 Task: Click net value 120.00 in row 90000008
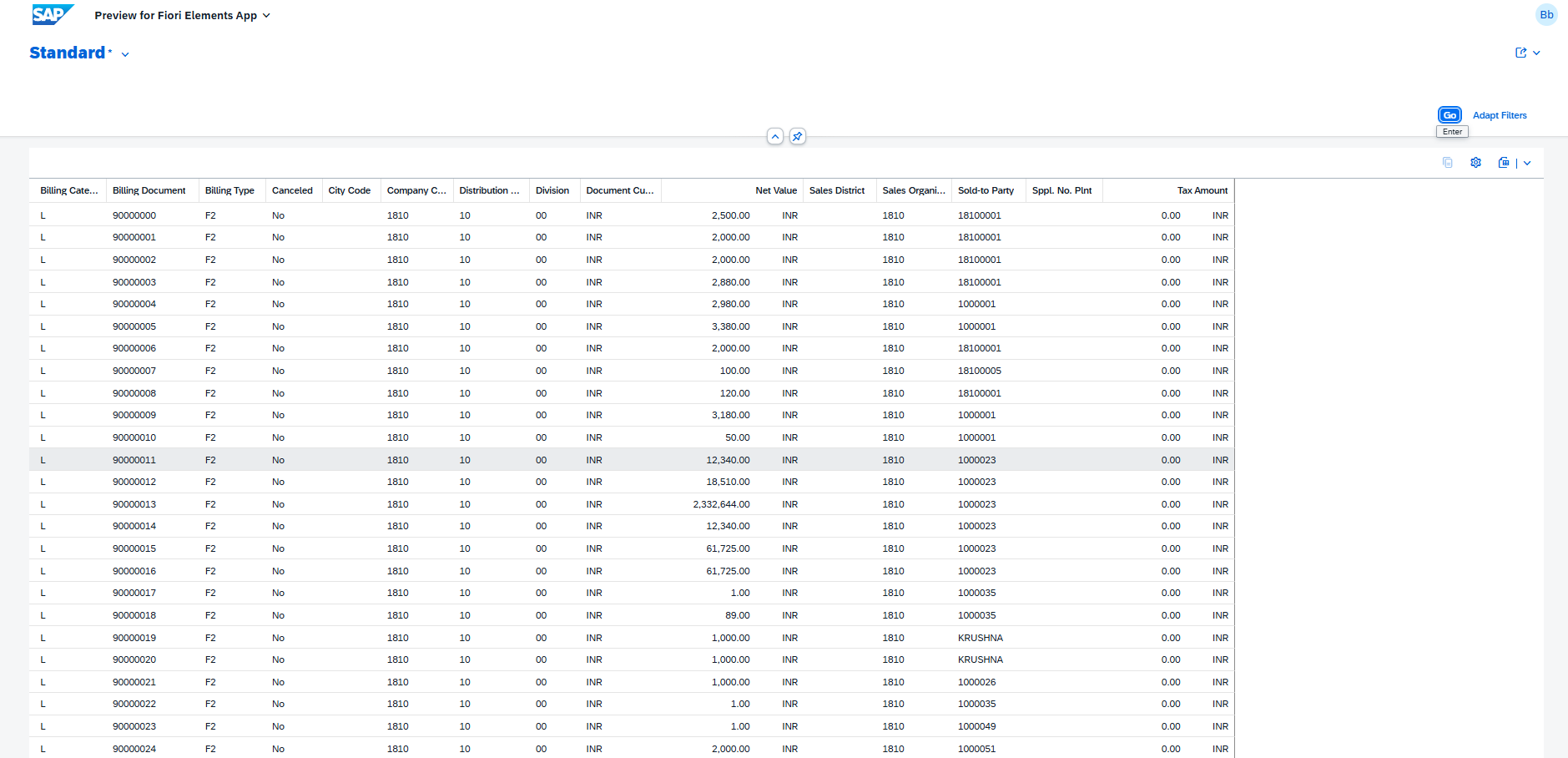click(x=735, y=393)
